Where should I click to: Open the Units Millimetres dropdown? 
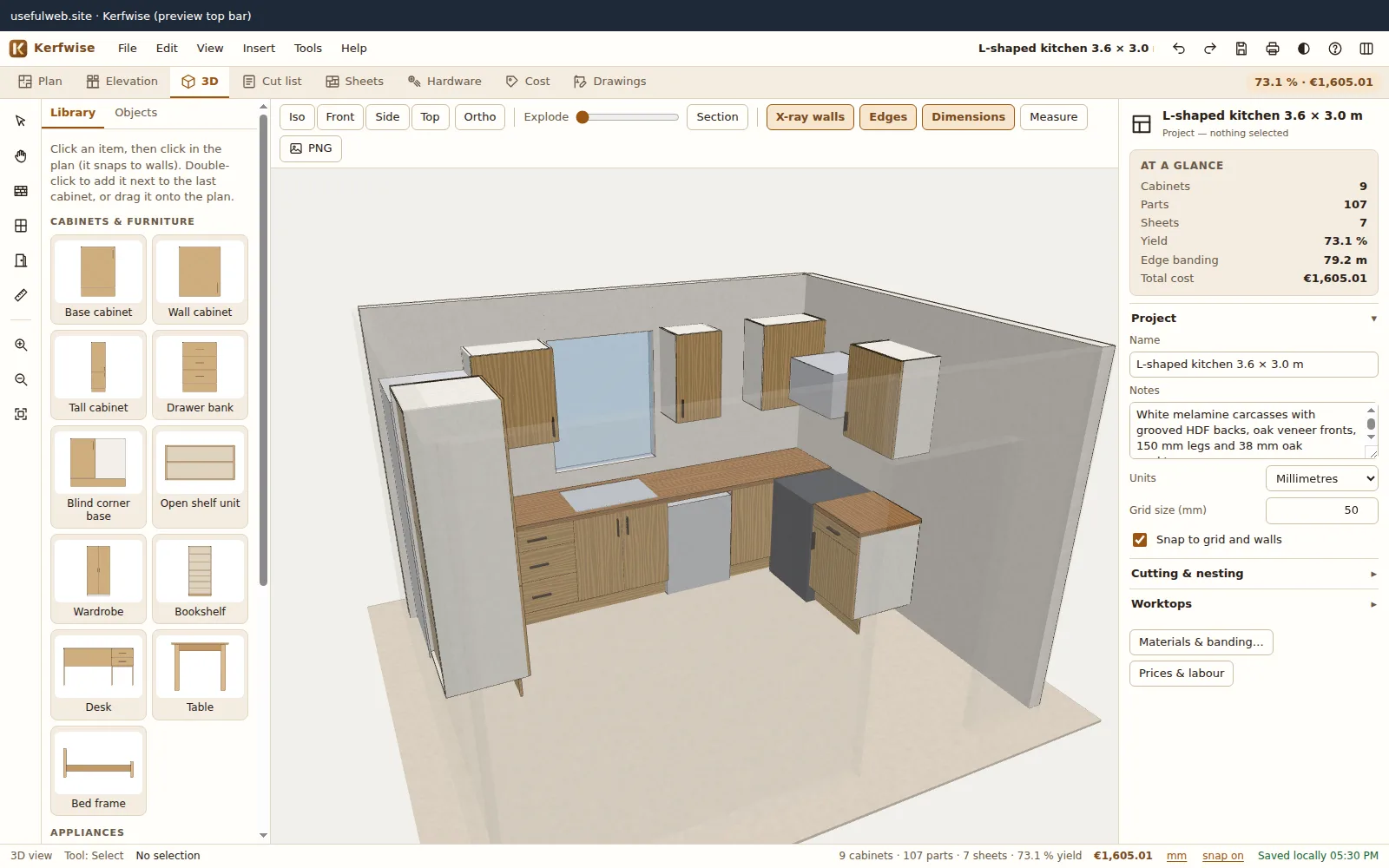tap(1321, 478)
